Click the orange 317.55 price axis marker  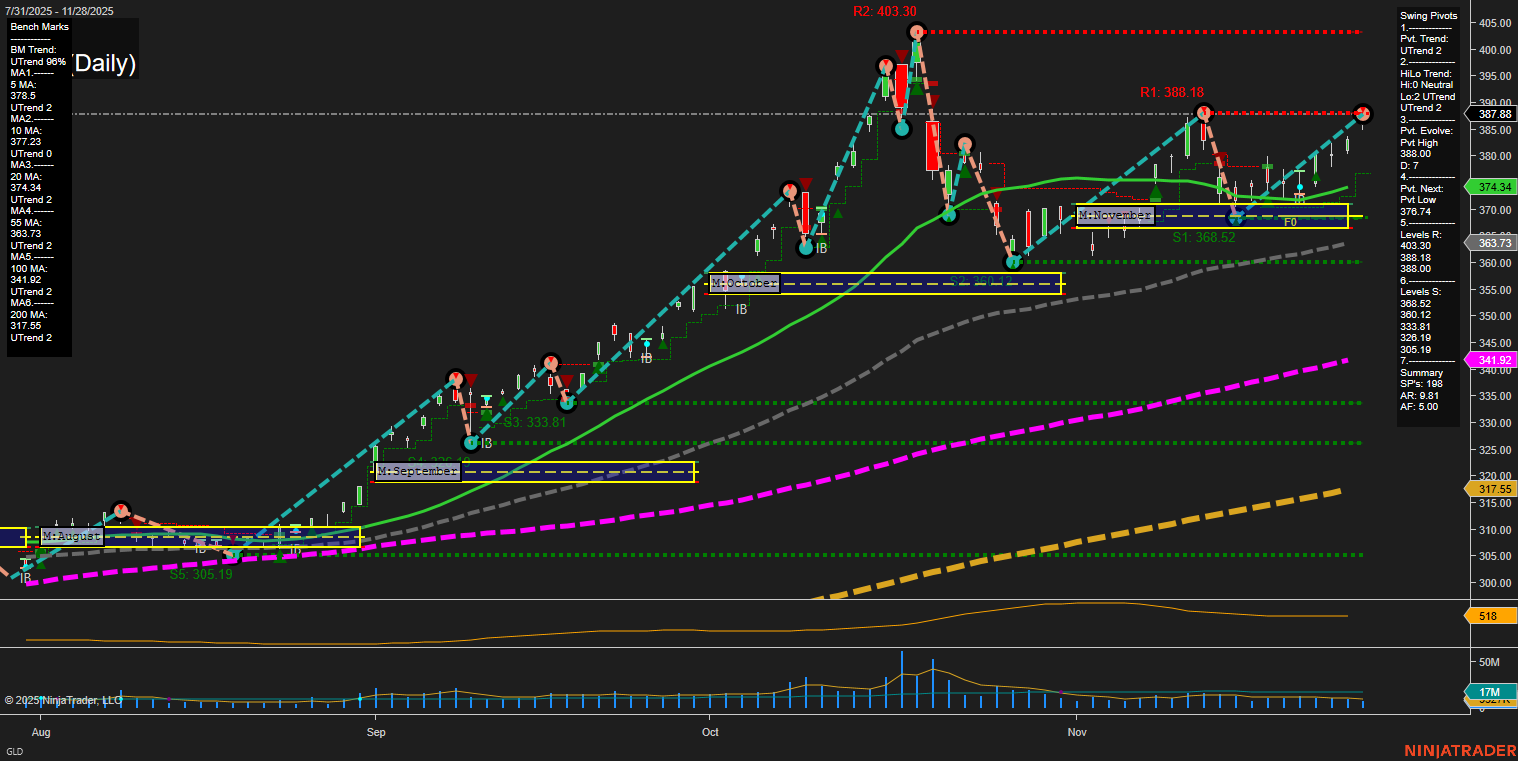click(x=1491, y=489)
